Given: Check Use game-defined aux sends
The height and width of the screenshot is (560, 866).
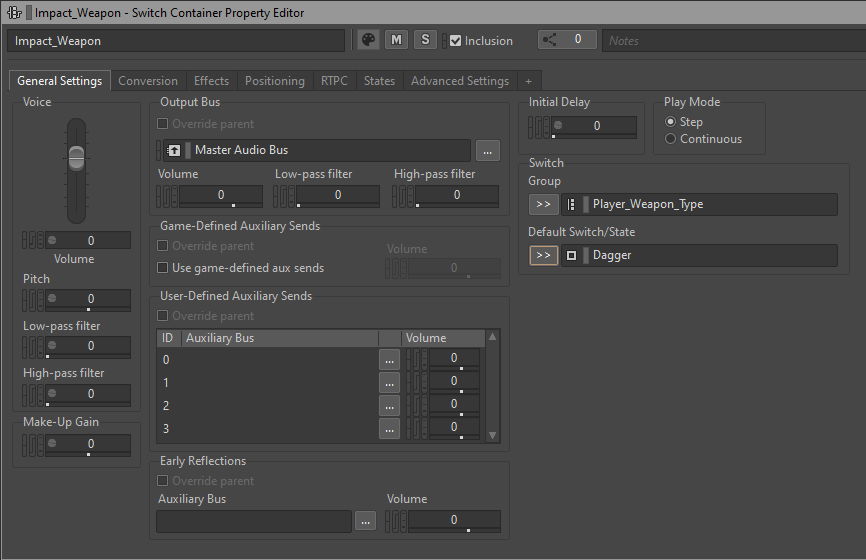Looking at the screenshot, I should [162, 268].
